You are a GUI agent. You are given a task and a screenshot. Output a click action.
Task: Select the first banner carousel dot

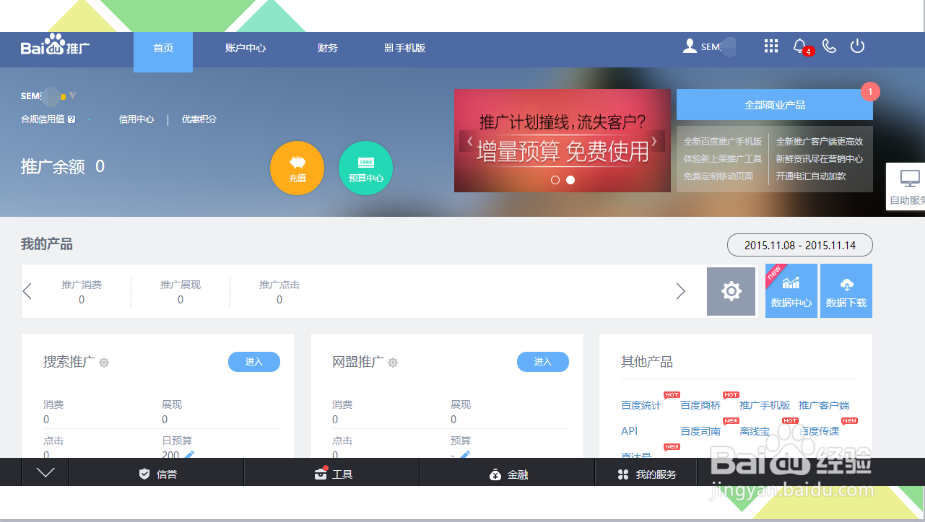(555, 180)
